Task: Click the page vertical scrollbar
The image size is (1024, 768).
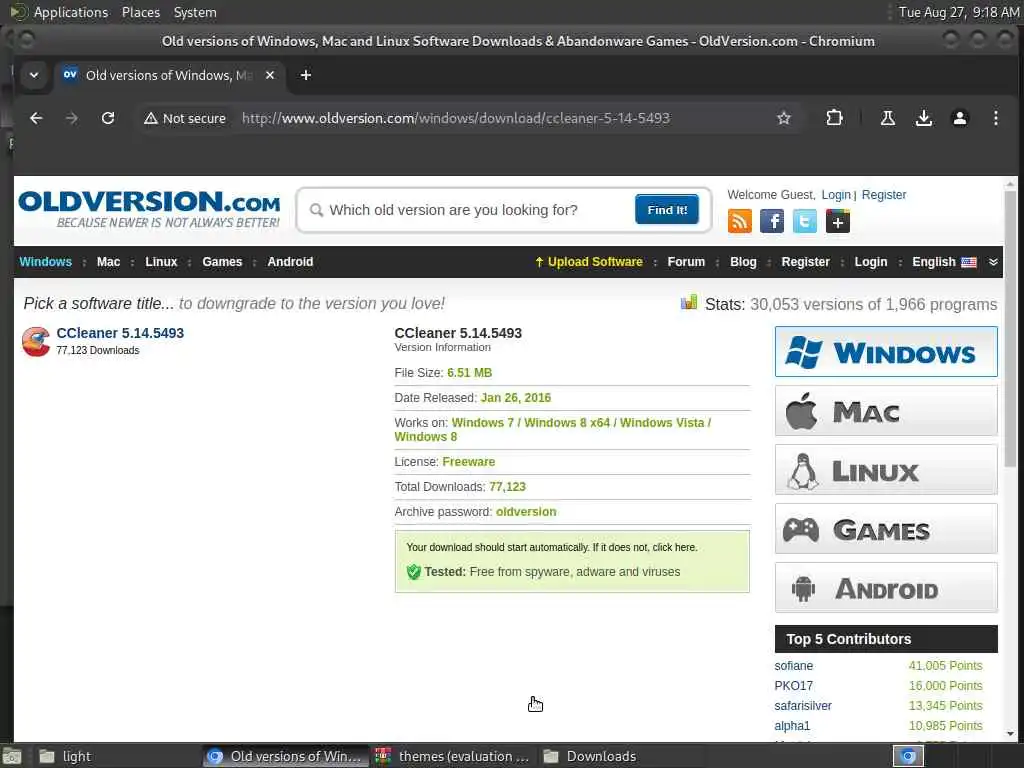Action: (x=1010, y=328)
